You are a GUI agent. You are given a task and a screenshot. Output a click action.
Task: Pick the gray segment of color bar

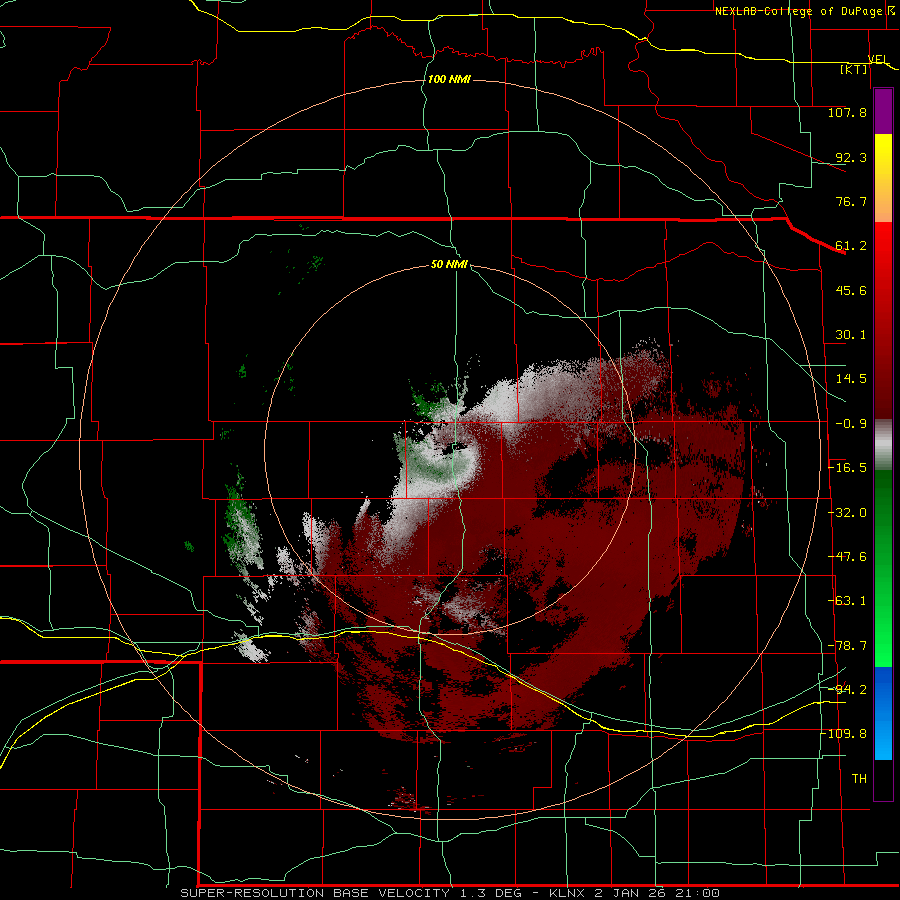pos(883,445)
